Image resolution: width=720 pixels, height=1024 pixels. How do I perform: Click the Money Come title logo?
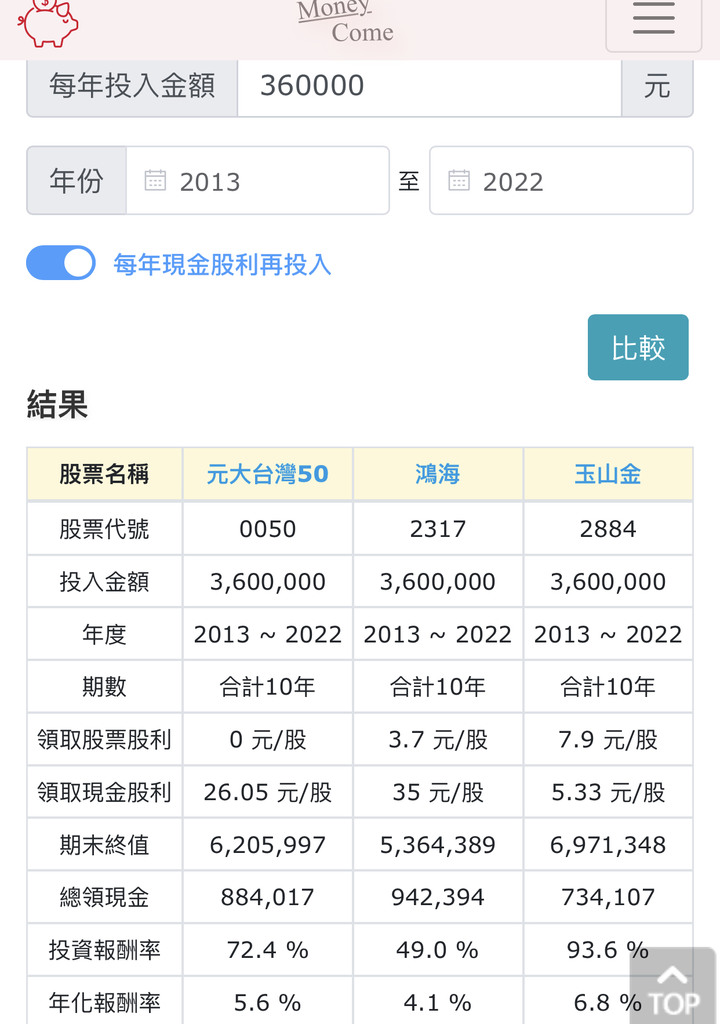[x=346, y=21]
